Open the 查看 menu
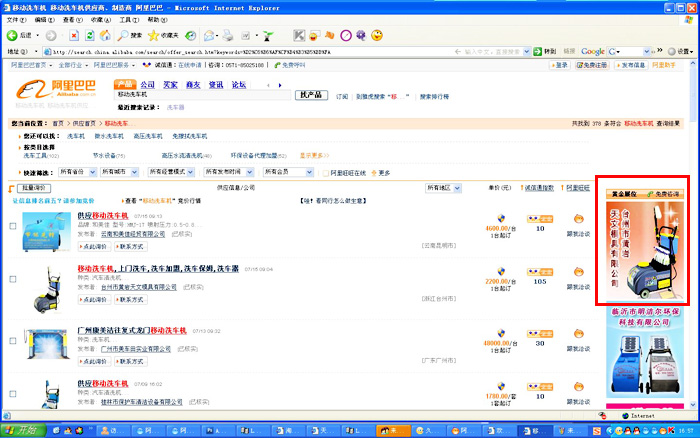700x438 pixels. click(x=72, y=20)
